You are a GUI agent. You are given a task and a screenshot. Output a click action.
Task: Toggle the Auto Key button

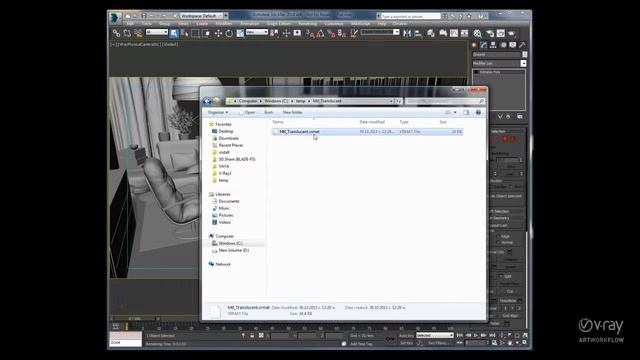click(x=406, y=336)
